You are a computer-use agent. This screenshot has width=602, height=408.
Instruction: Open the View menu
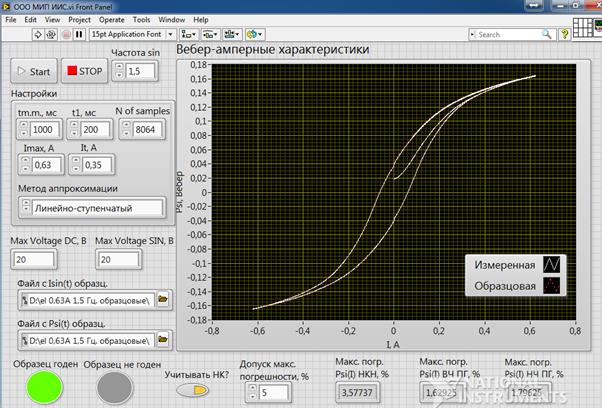52,20
